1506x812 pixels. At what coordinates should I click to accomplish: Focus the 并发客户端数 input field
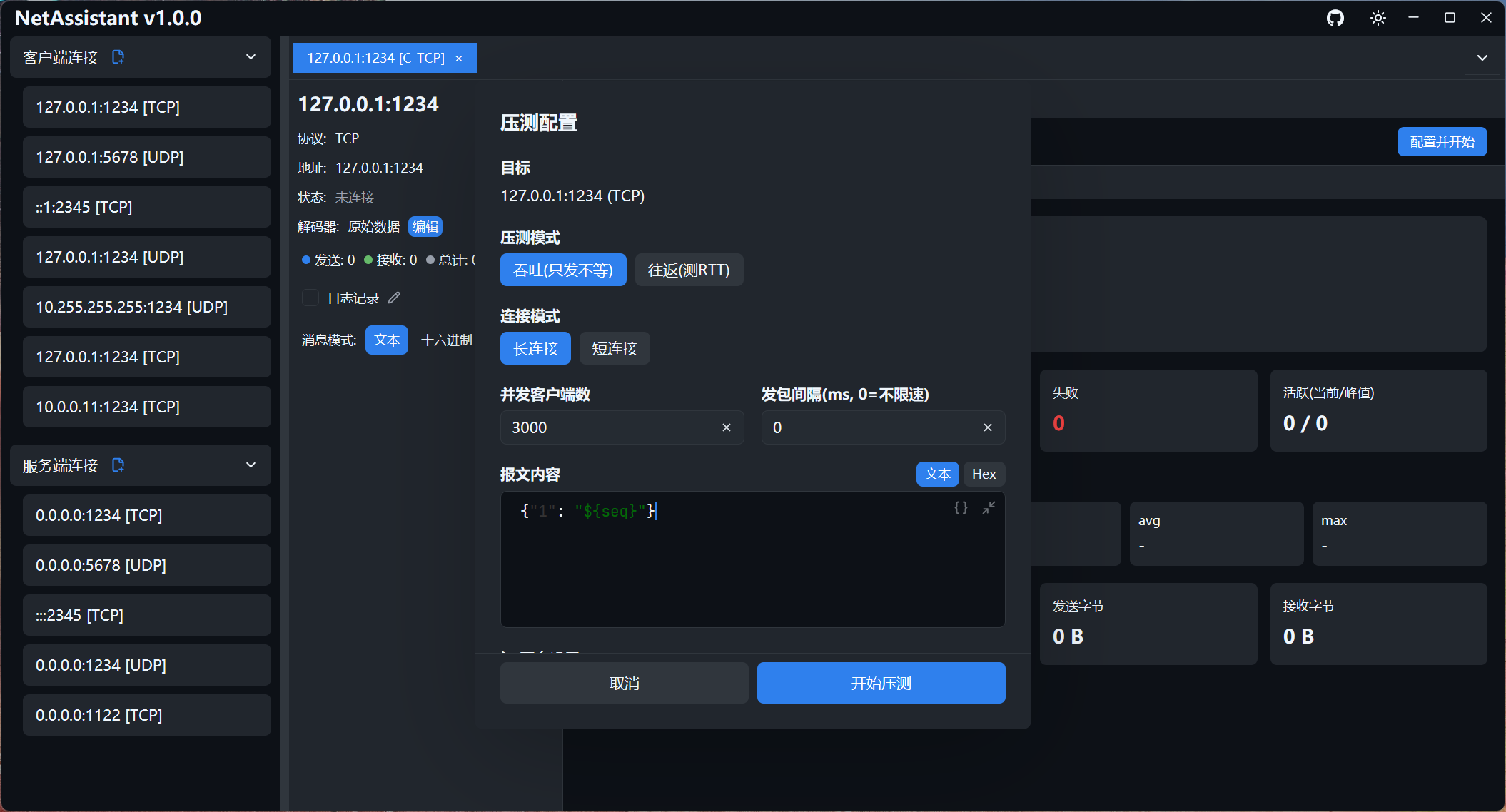[x=622, y=427]
